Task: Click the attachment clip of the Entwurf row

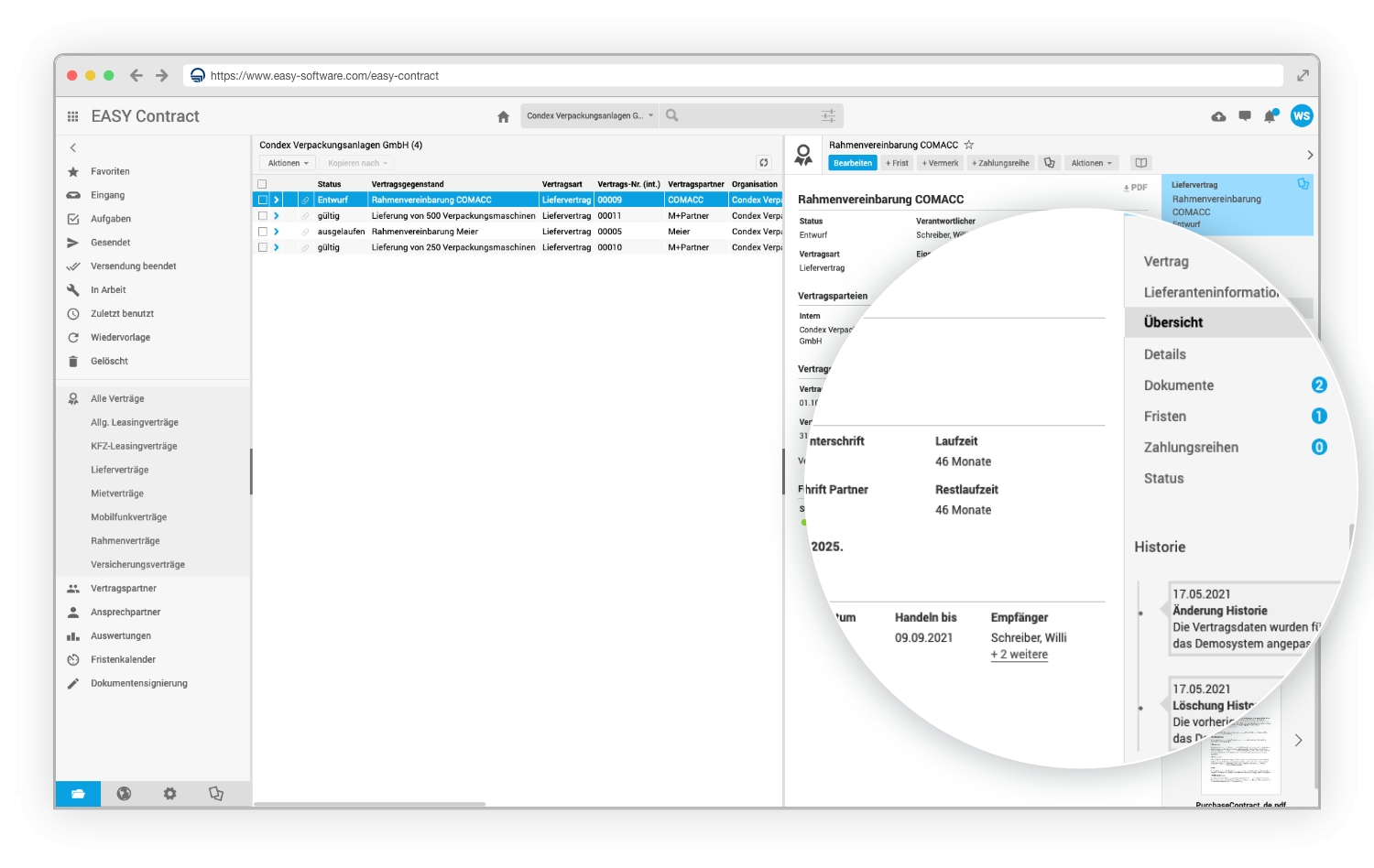Action: tap(306, 200)
